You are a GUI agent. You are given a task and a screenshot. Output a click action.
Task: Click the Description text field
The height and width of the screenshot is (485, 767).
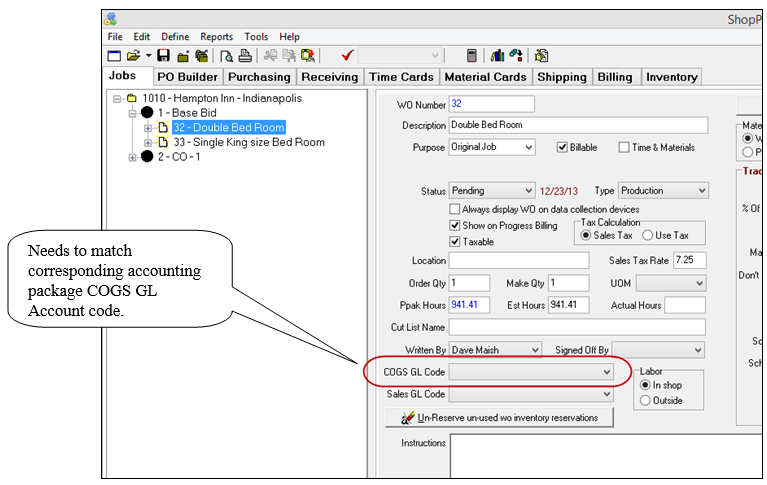click(x=577, y=126)
